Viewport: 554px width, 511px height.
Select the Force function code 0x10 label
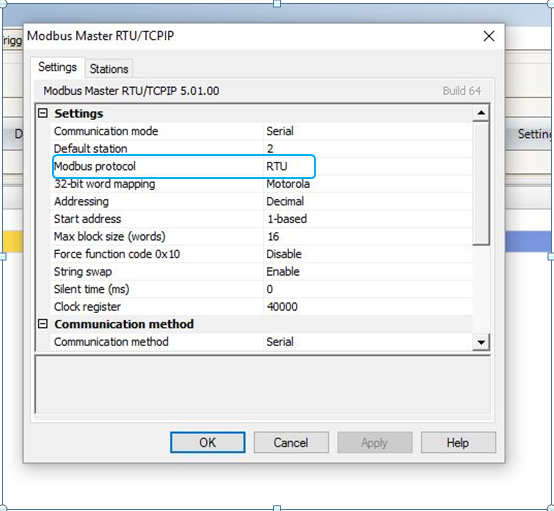tap(117, 254)
